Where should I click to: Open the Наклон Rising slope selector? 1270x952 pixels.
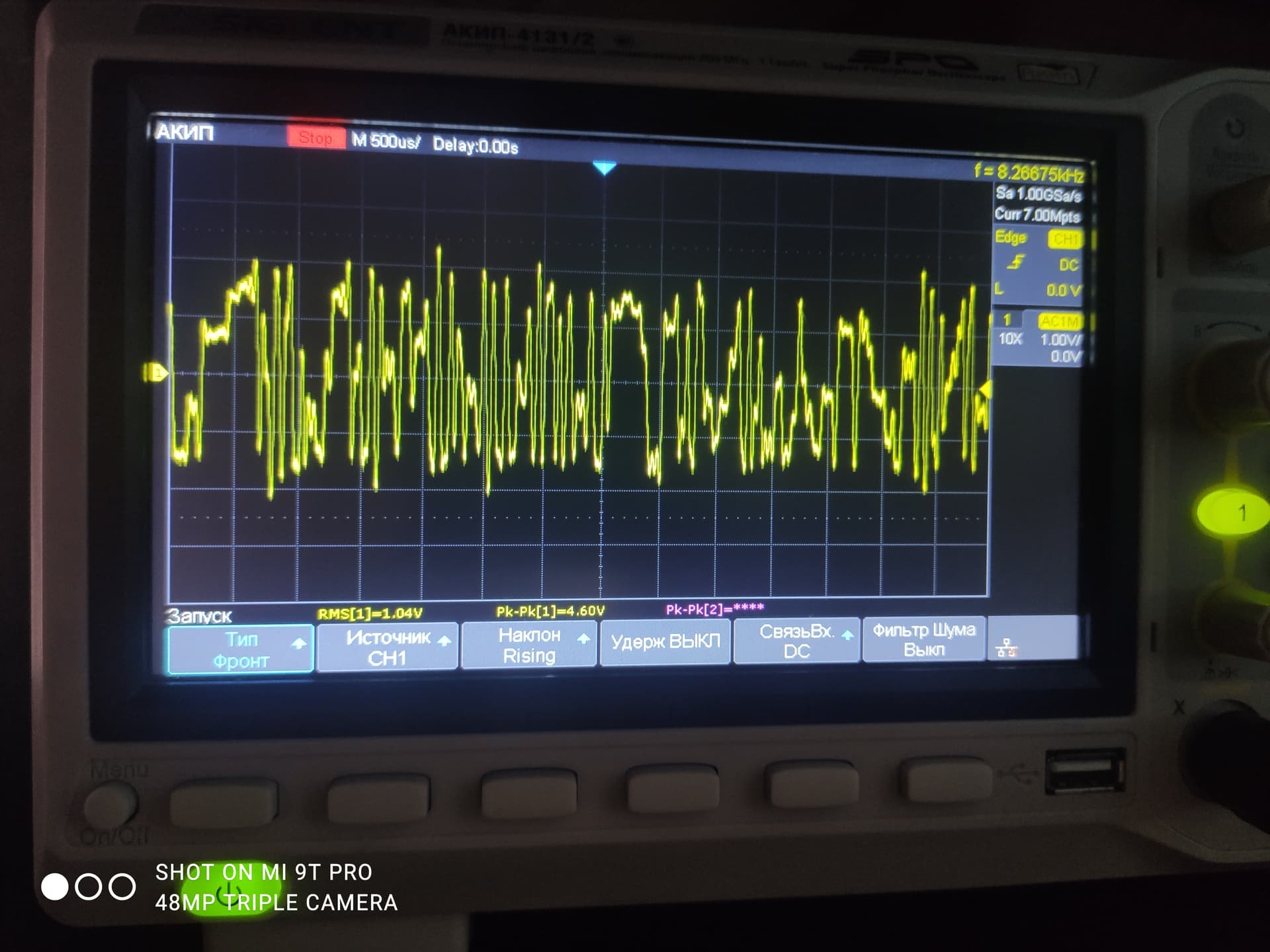tap(529, 645)
